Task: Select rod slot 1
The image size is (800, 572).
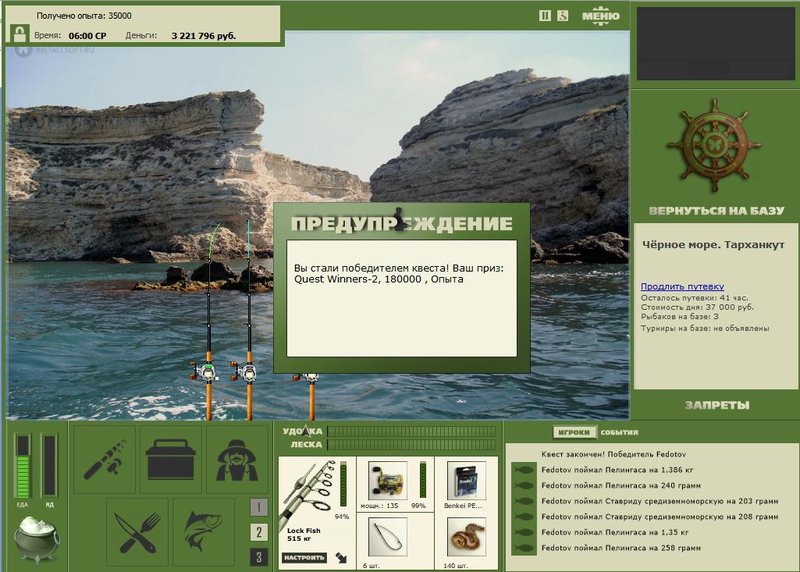Action: (259, 507)
